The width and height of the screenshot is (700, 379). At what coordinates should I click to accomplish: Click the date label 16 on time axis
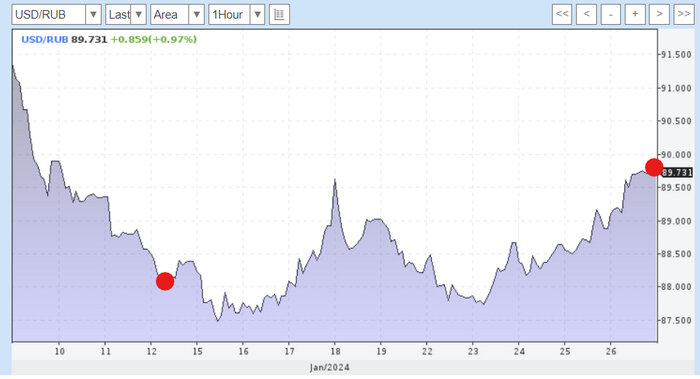point(243,352)
